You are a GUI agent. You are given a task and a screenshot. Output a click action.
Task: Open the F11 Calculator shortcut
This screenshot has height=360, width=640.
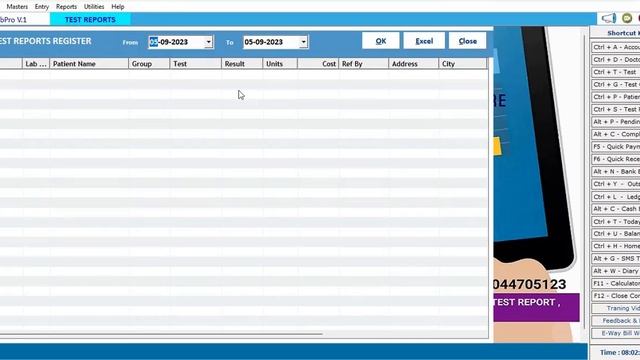click(616, 284)
